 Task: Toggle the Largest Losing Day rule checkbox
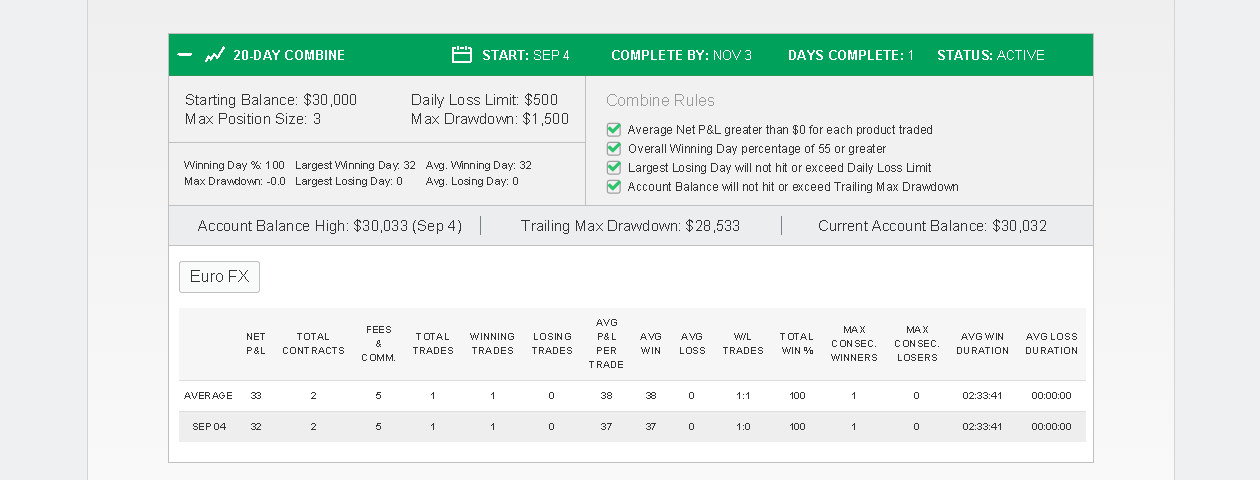pos(614,168)
